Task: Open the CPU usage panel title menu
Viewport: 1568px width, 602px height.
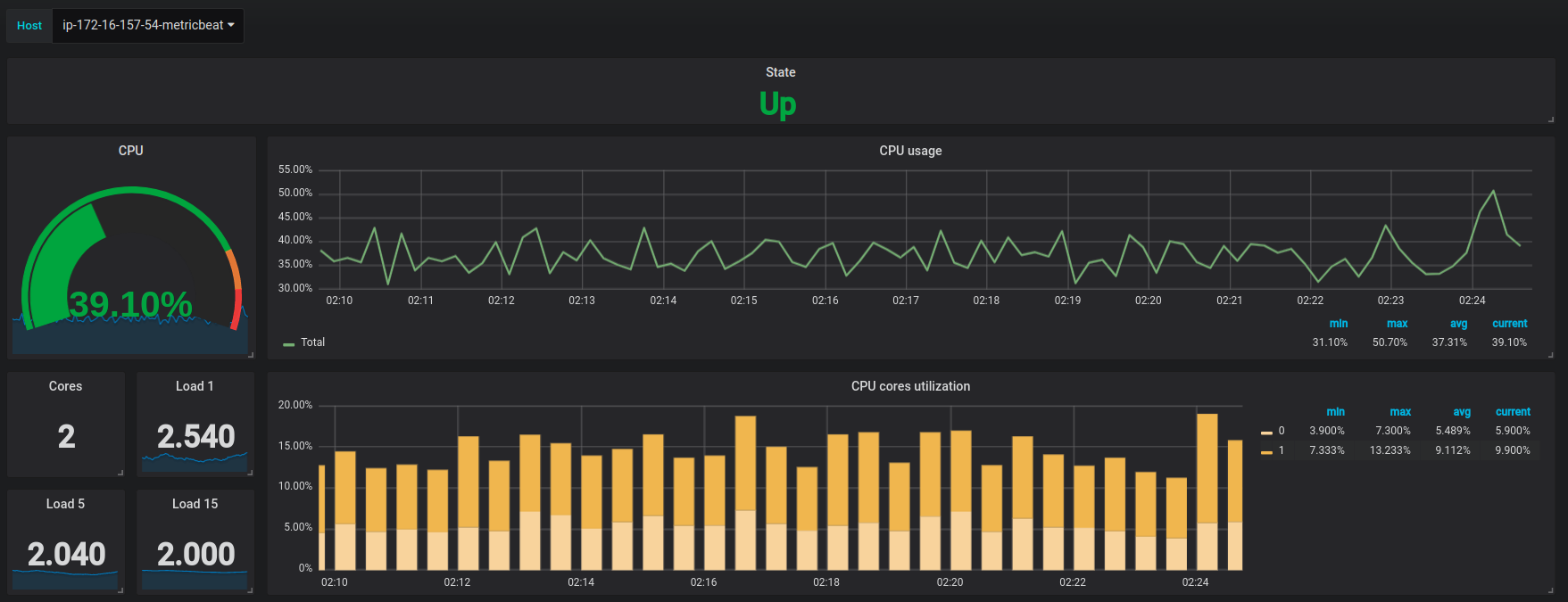Action: [910, 151]
